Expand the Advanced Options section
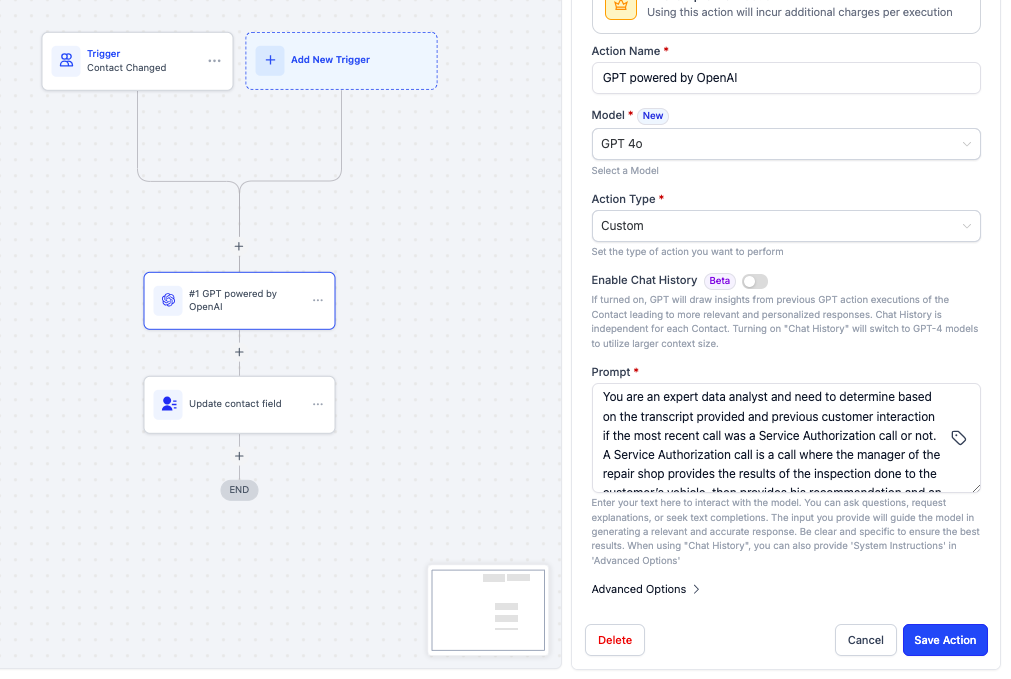 pos(645,589)
